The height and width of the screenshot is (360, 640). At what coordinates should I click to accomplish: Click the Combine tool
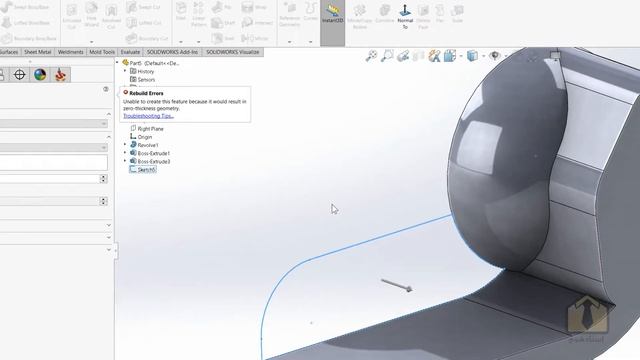[x=384, y=13]
